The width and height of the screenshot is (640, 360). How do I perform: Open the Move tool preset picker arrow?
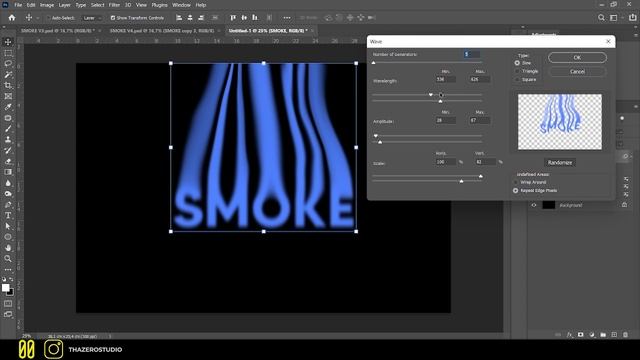point(38,18)
